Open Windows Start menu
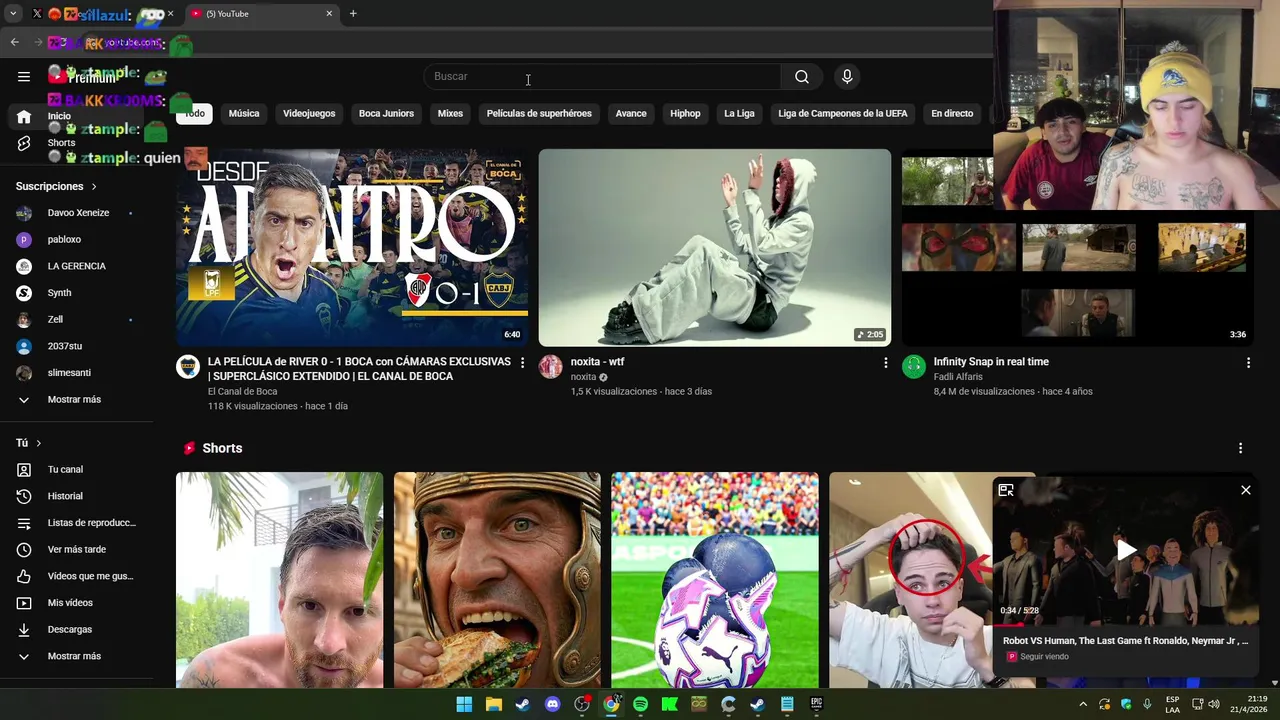The width and height of the screenshot is (1280, 720). pyautogui.click(x=464, y=704)
